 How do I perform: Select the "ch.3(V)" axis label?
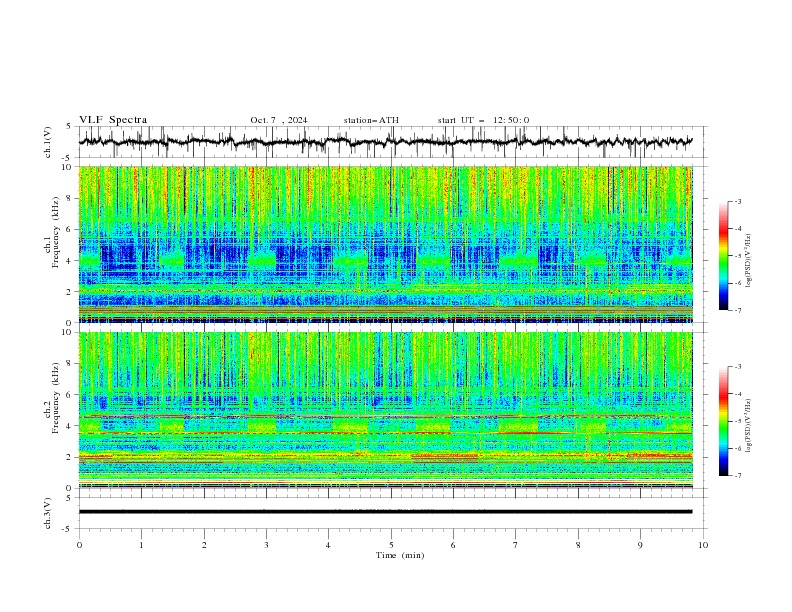click(x=48, y=513)
